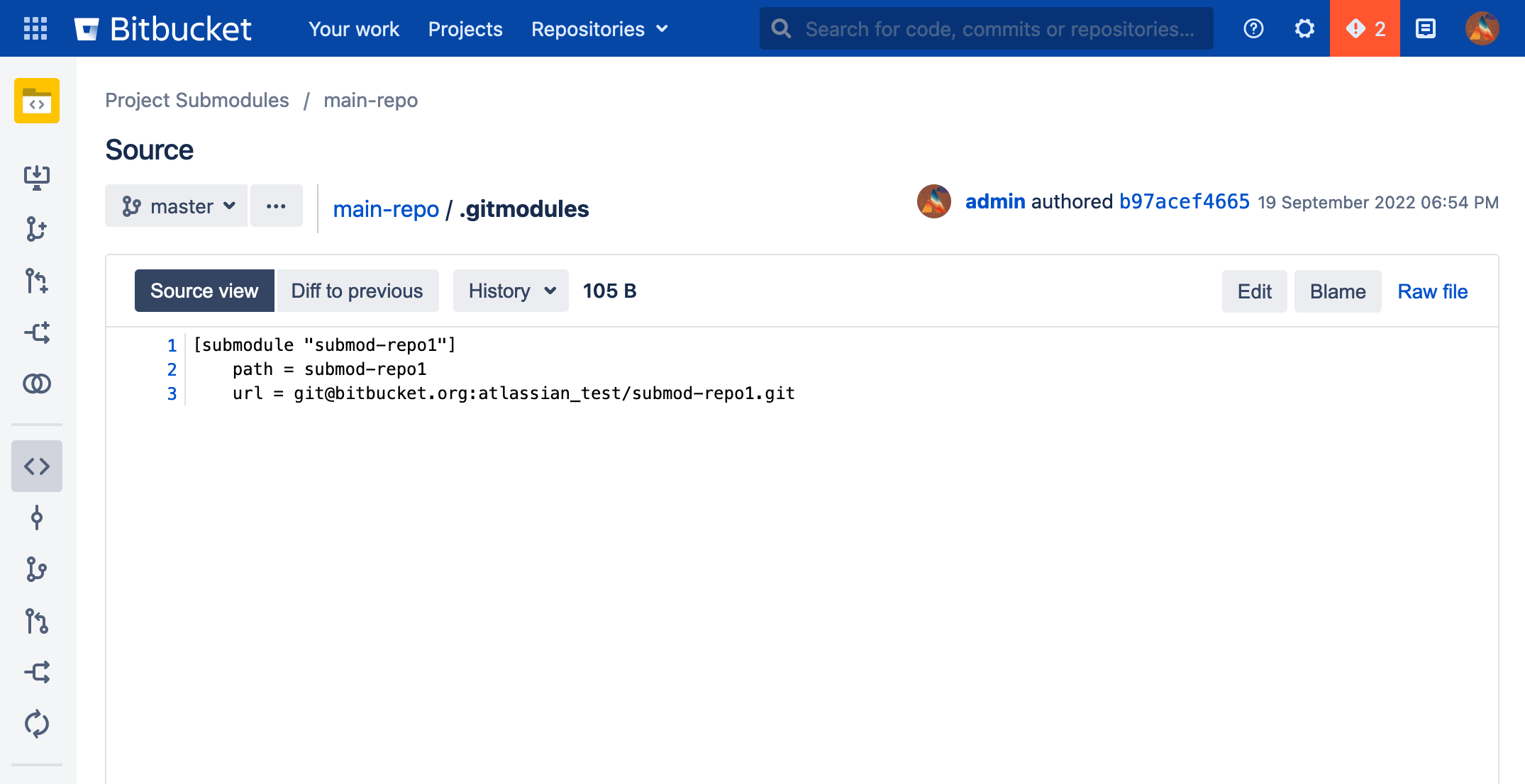This screenshot has height=784, width=1525.
Task: Switch to Source view
Action: [204, 291]
